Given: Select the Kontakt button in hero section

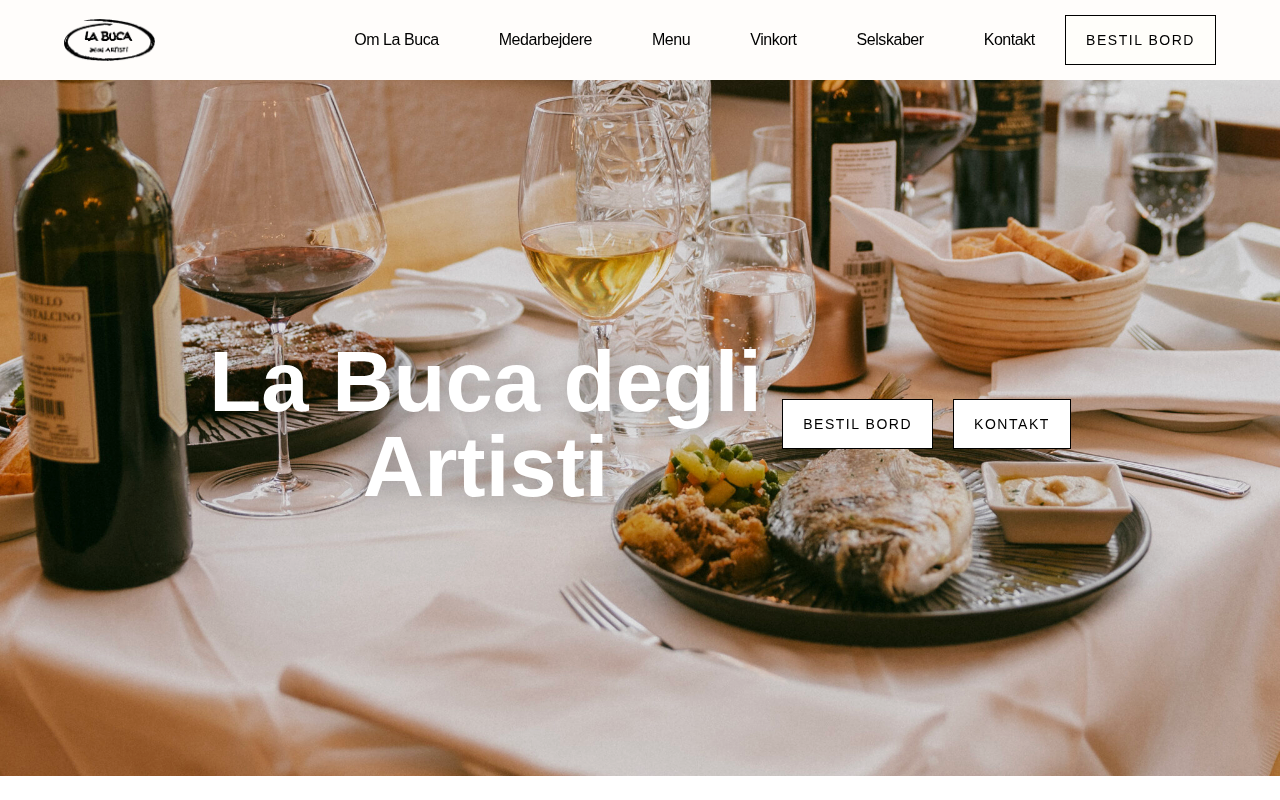Looking at the screenshot, I should coord(1012,424).
